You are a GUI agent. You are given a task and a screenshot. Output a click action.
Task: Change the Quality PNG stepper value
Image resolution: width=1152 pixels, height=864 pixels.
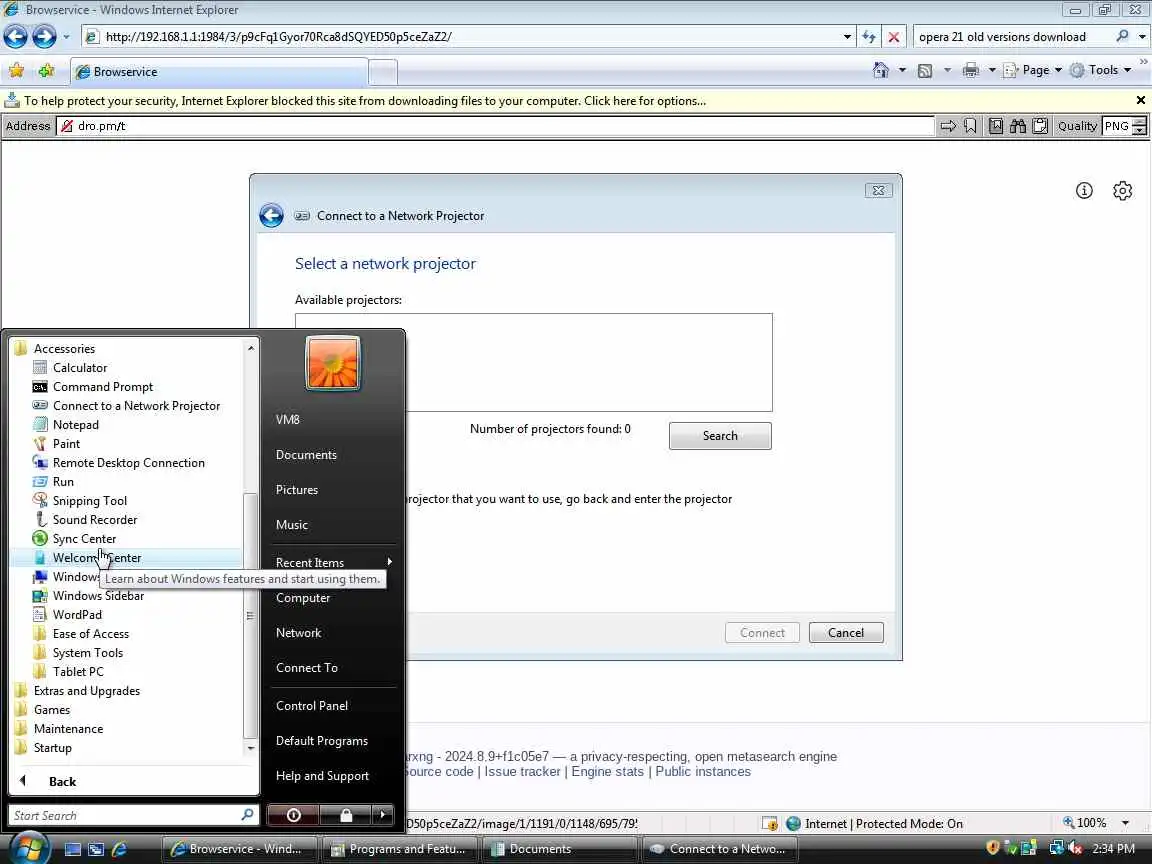(1140, 126)
